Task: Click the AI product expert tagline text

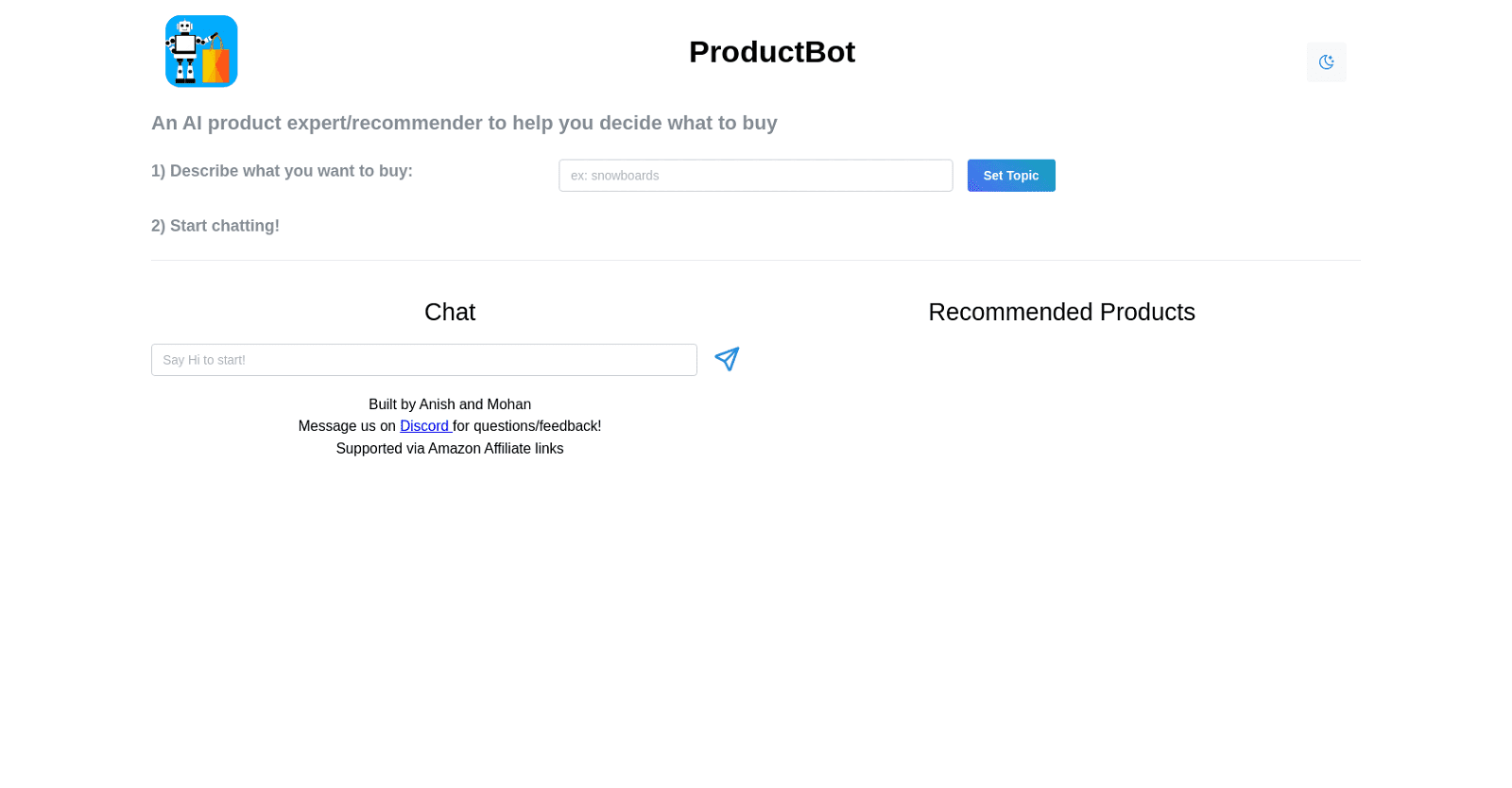Action: [x=463, y=123]
